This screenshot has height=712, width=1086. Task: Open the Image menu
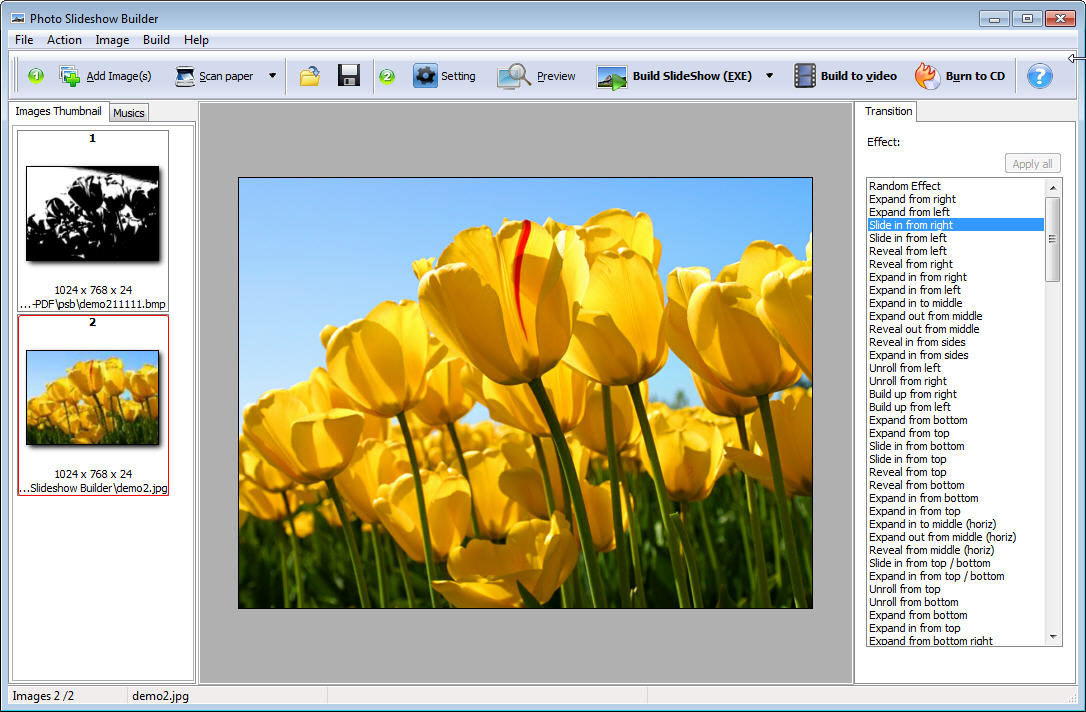pos(112,40)
